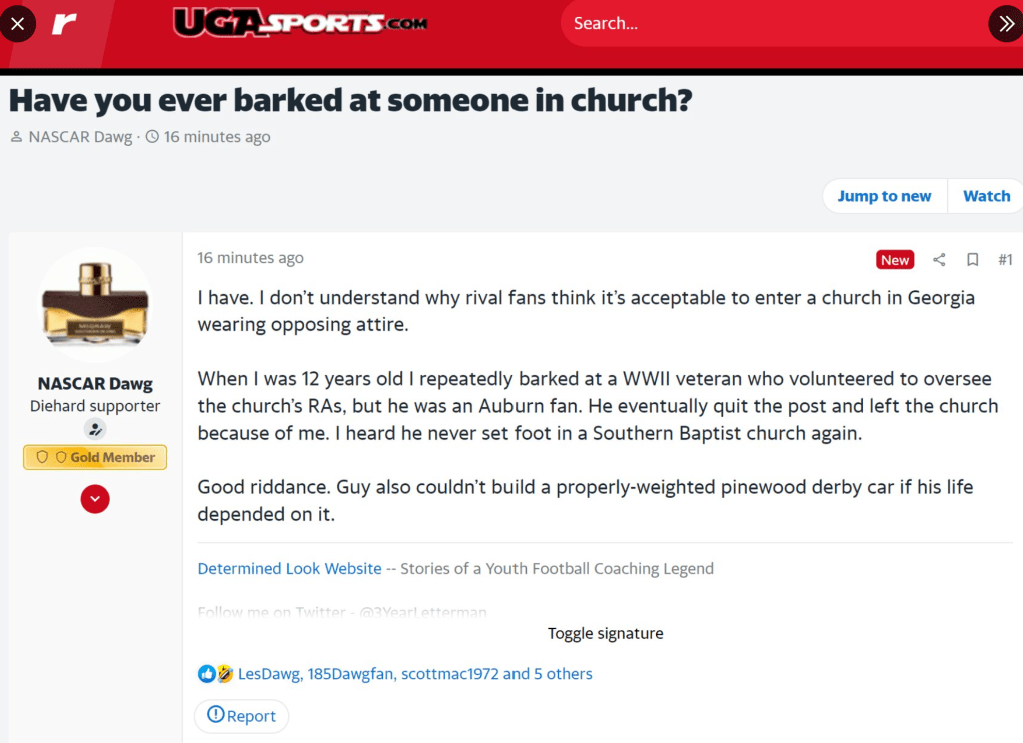Open the Determined Look Website link

[x=289, y=568]
